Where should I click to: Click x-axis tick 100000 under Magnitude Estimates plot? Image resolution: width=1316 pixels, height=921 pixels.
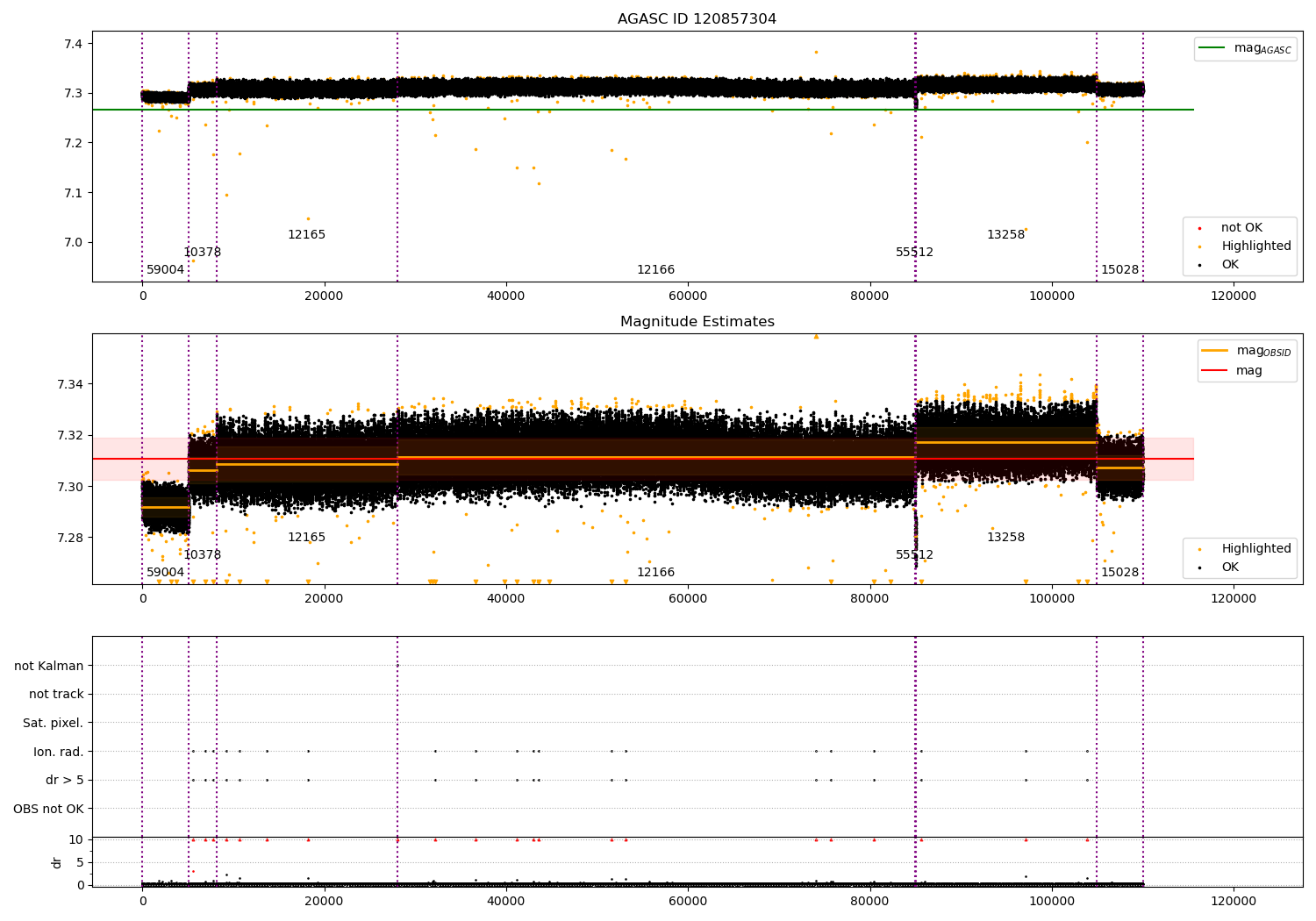click(x=1052, y=599)
